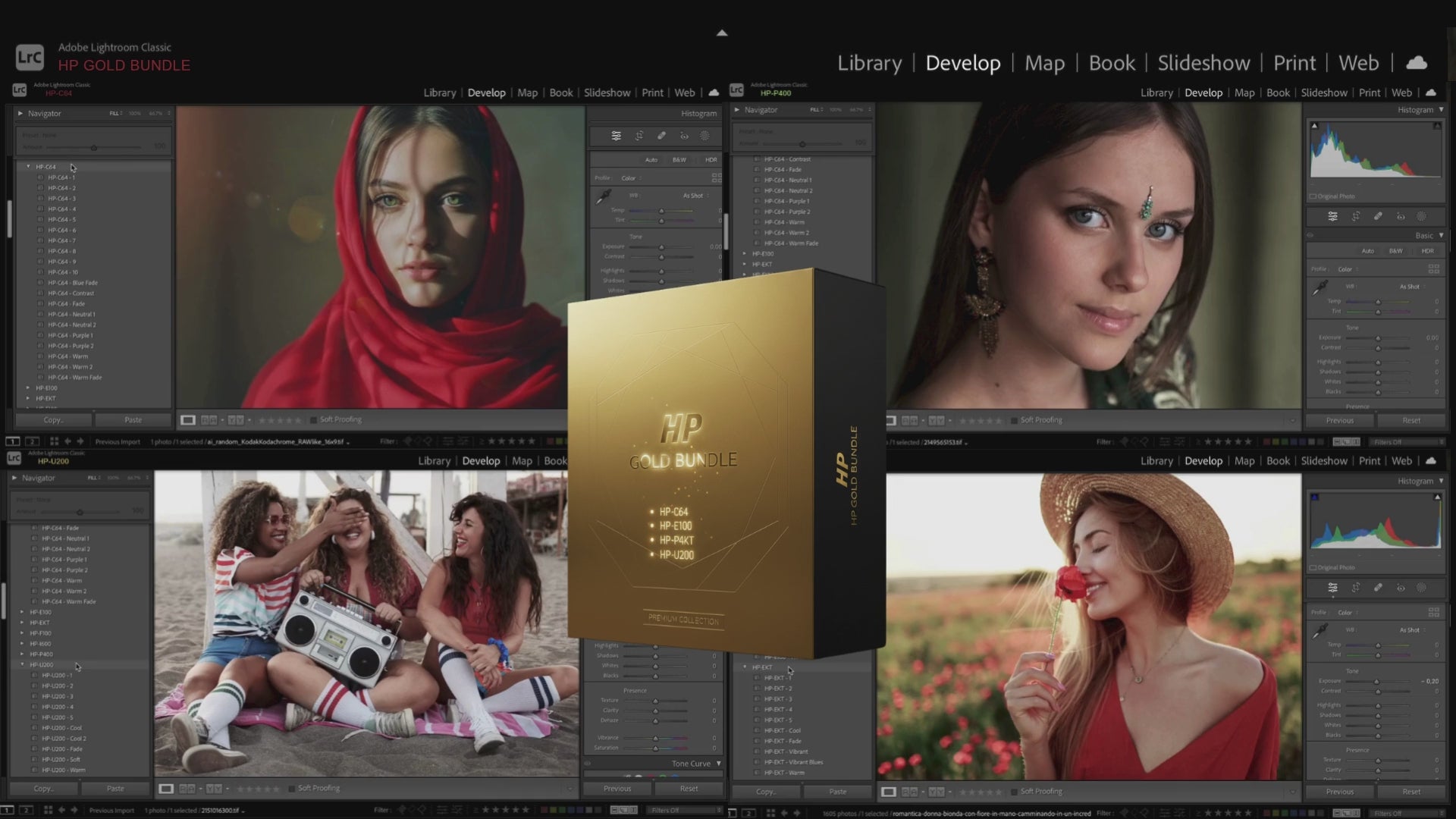Toggle Original Photo checkbox under top-right histogram
1456x819 pixels.
coord(1313,196)
